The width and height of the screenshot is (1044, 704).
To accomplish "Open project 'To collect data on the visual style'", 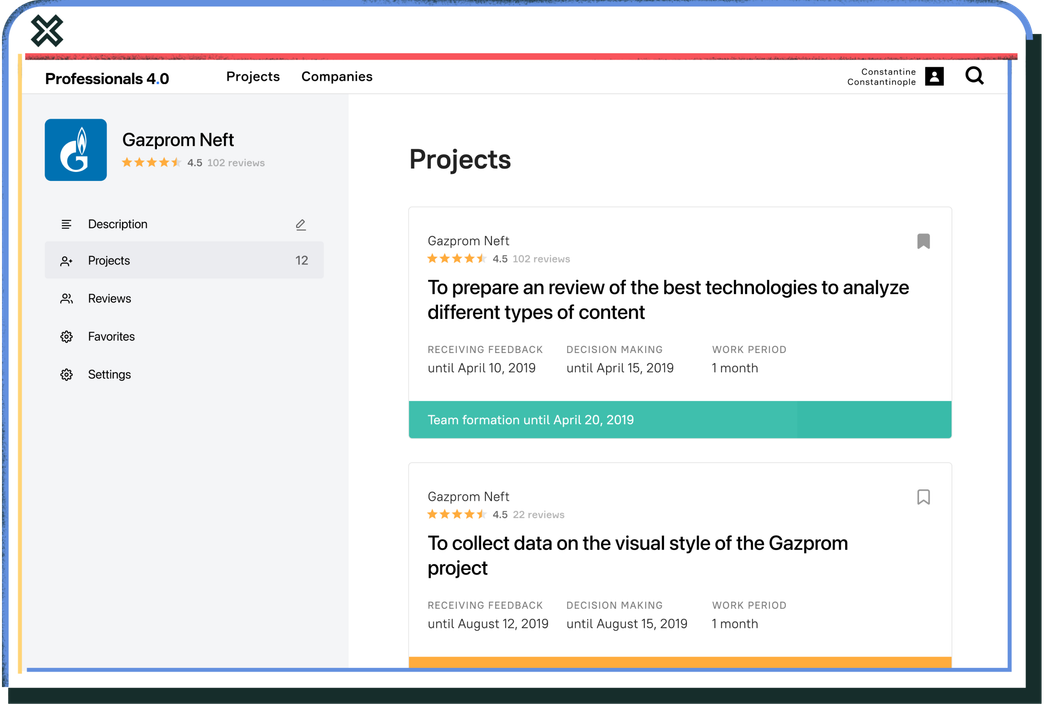I will pos(638,555).
